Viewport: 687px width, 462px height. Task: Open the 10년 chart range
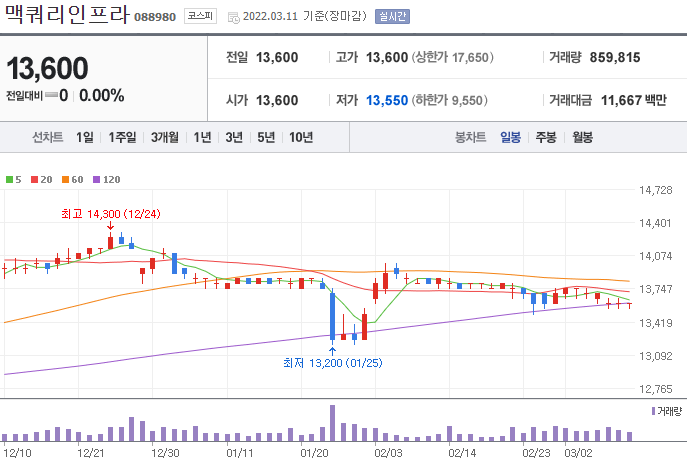pyautogui.click(x=301, y=137)
